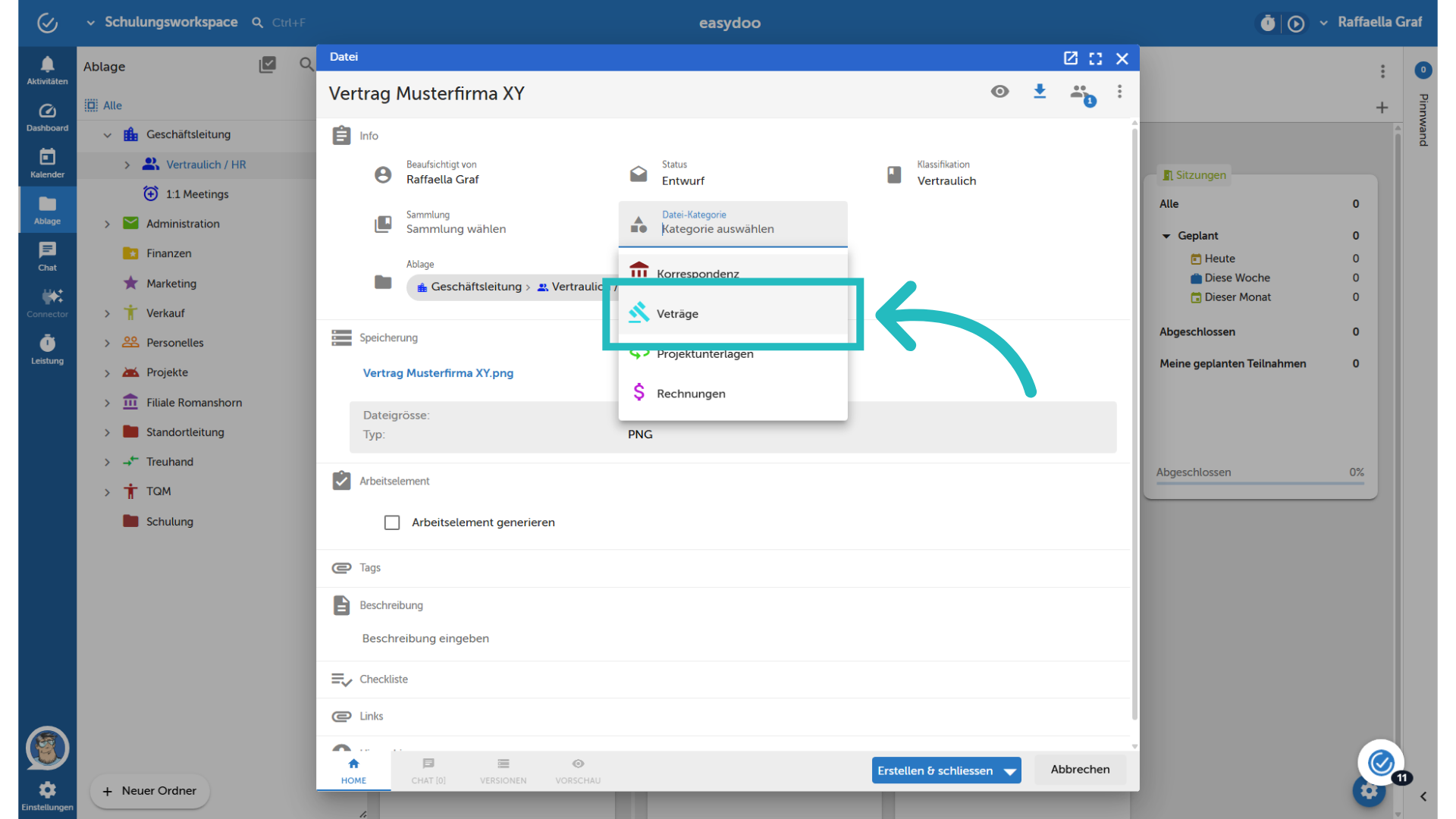Open the three-dot menu on the right panel

(1382, 71)
